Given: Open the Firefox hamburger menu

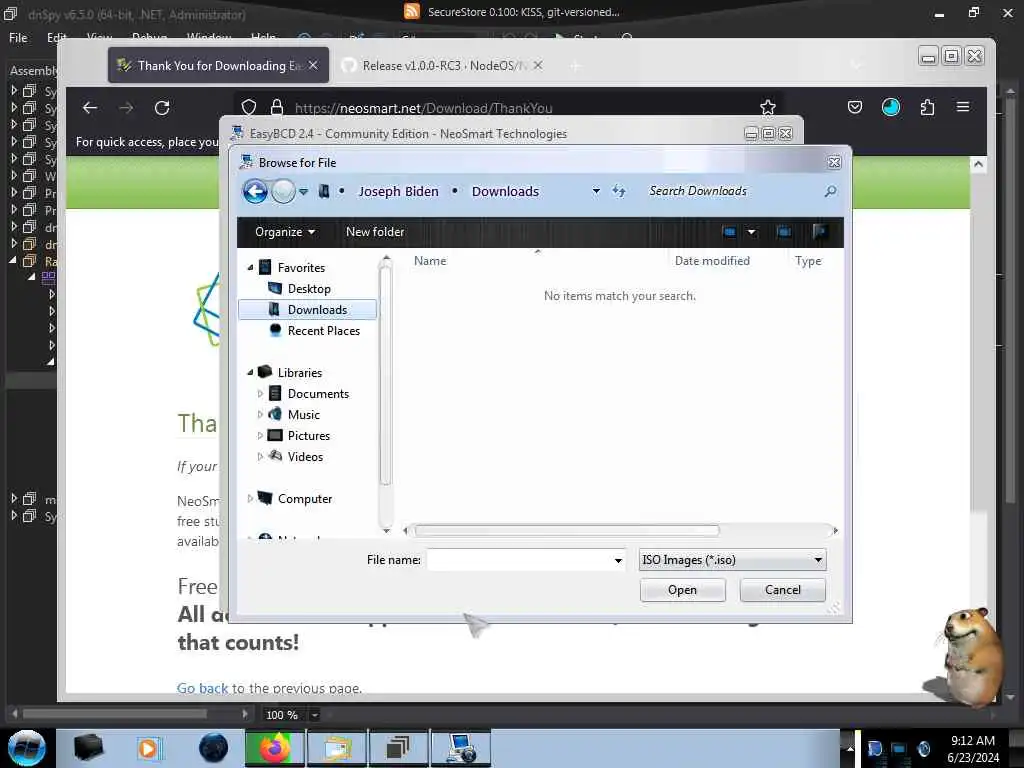Looking at the screenshot, I should (x=963, y=106).
